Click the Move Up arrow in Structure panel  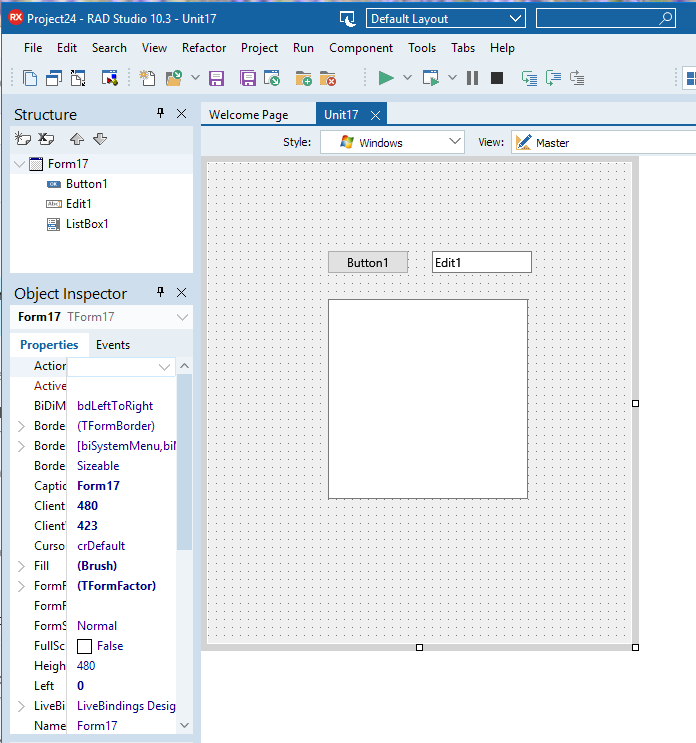[x=77, y=138]
